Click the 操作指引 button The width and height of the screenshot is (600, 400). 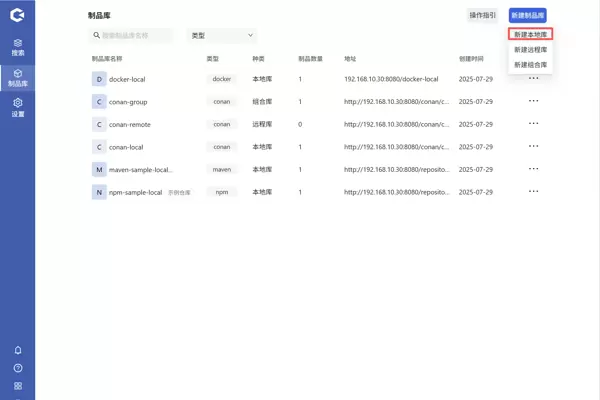click(482, 15)
